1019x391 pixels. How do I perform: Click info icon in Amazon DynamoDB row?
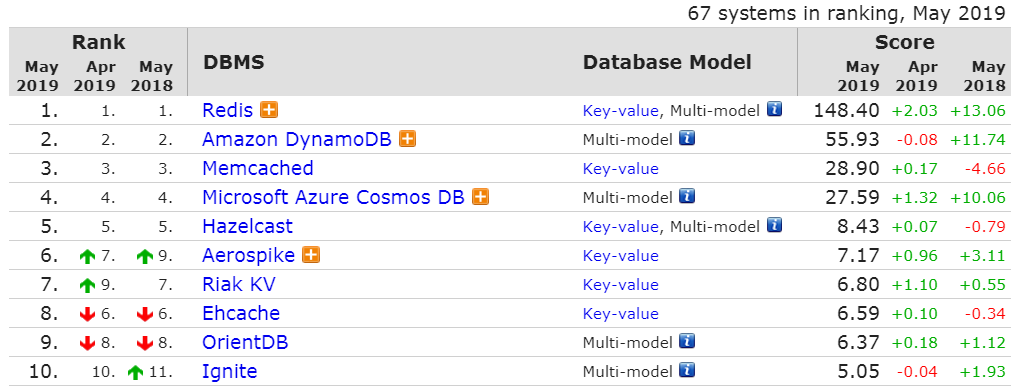[687, 138]
